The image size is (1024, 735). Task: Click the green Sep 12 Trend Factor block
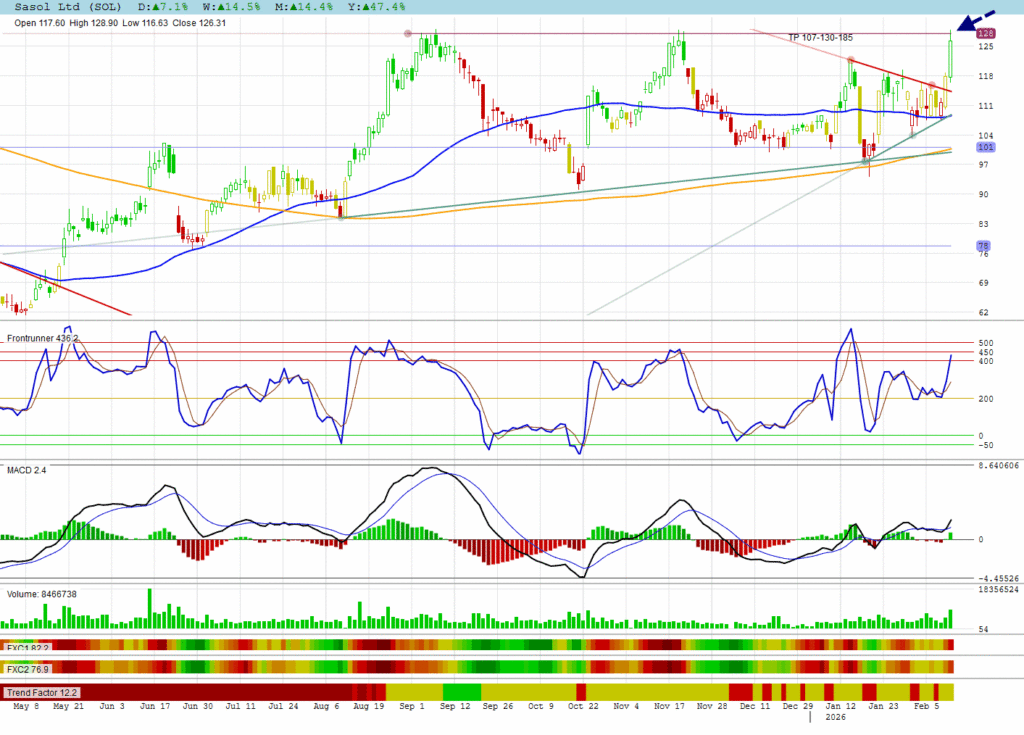point(461,692)
